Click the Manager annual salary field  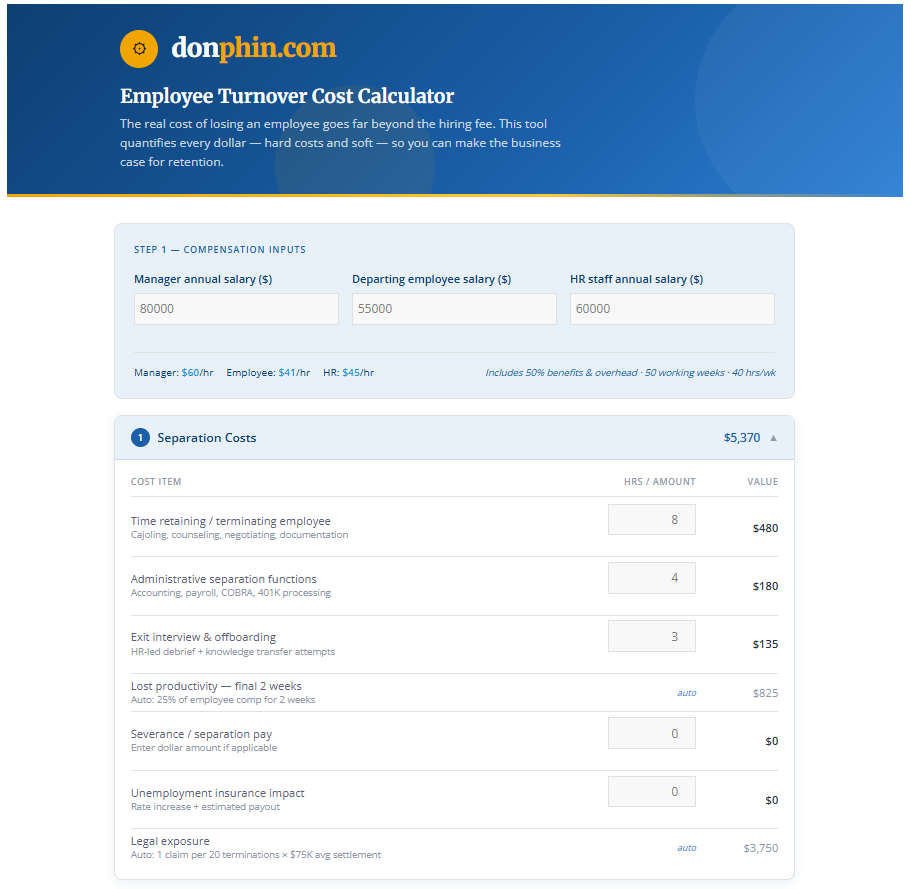236,309
